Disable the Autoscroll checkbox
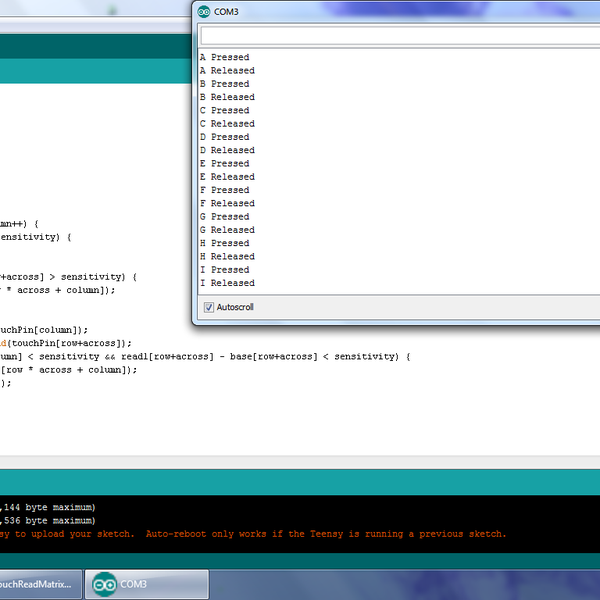Screen dimensions: 600x600 point(209,307)
